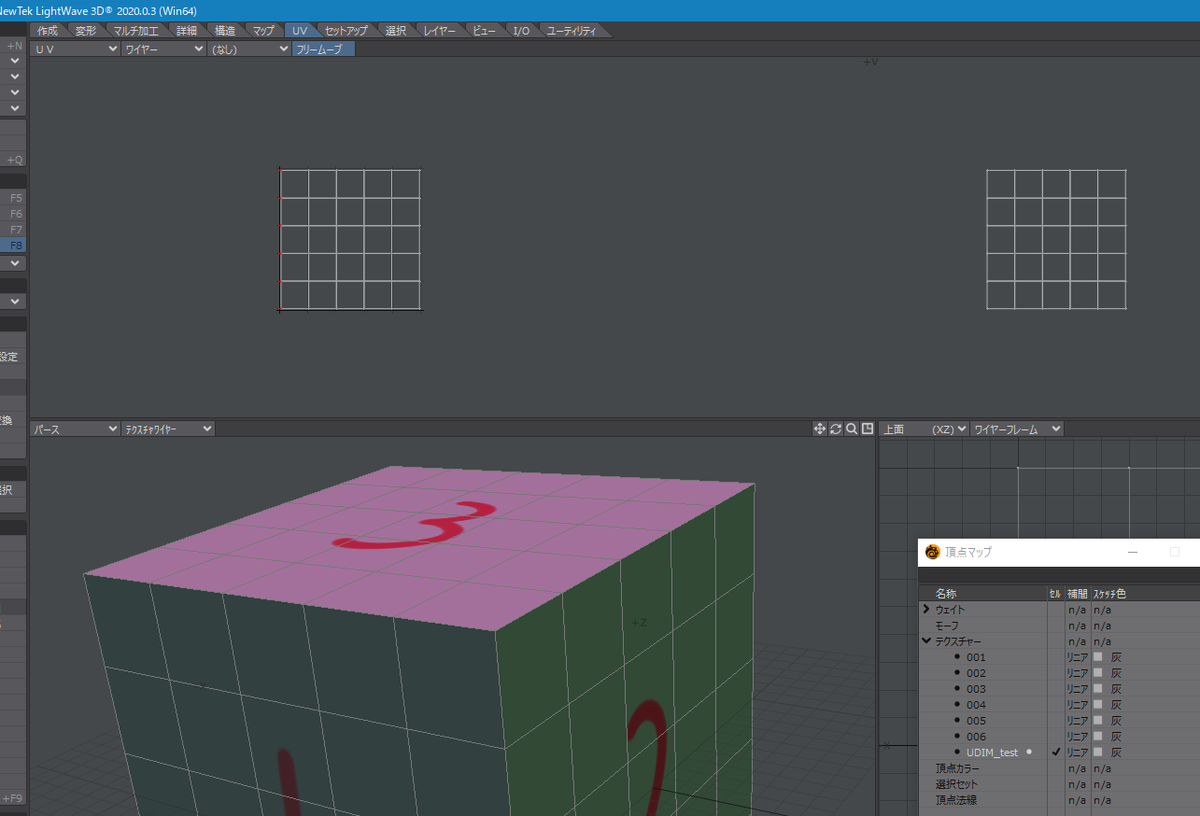Click the viewport move (pan) icon
The image size is (1200, 816).
[820, 429]
